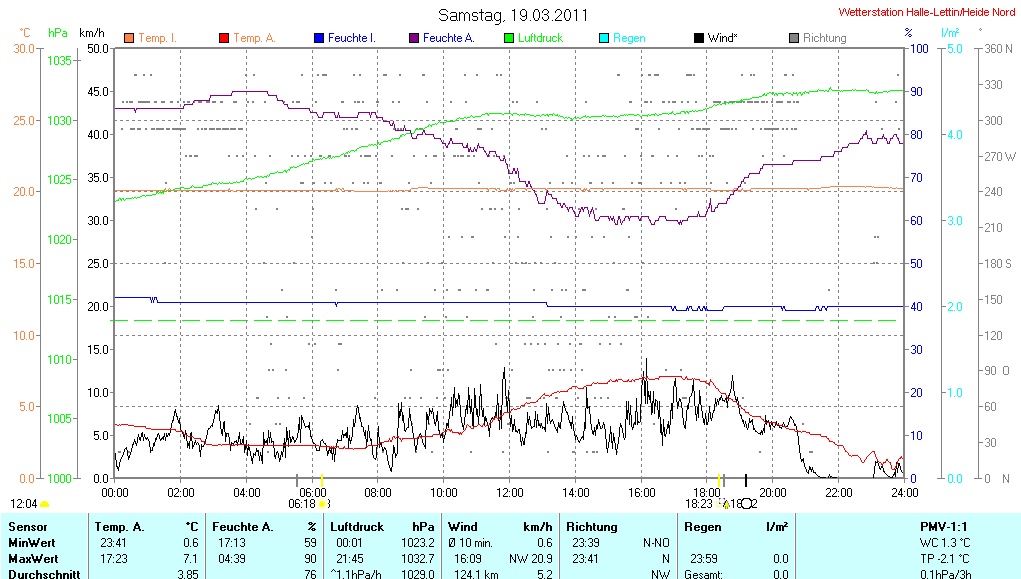Click the red Temp. A. legend swatch
The image size is (1021, 579).
(223, 38)
